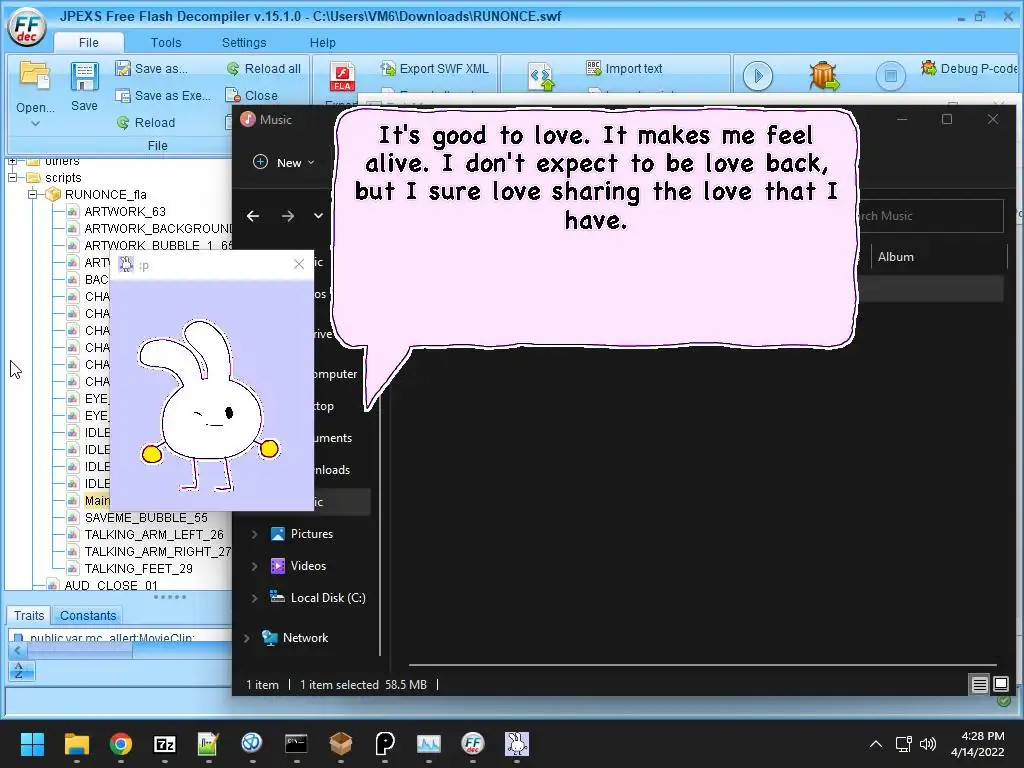The width and height of the screenshot is (1024, 768).
Task: Open 7-Zip from the taskbar
Action: point(165,744)
